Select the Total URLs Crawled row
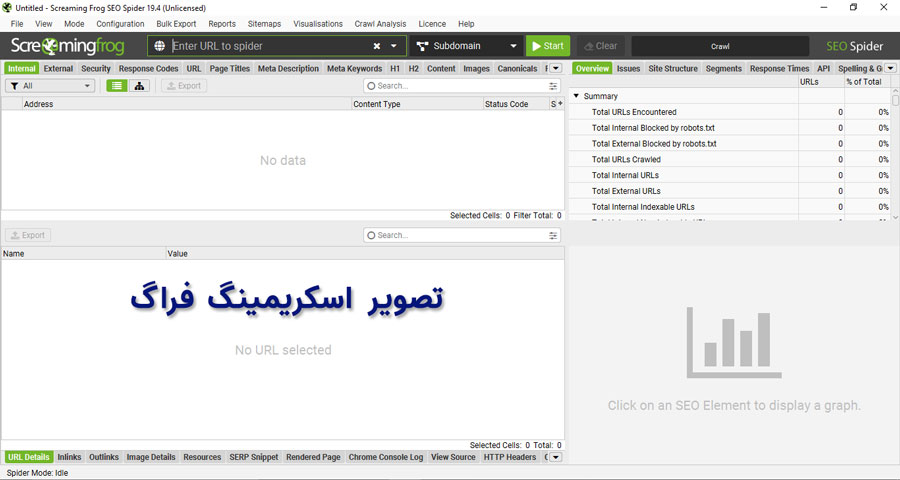 pyautogui.click(x=730, y=159)
